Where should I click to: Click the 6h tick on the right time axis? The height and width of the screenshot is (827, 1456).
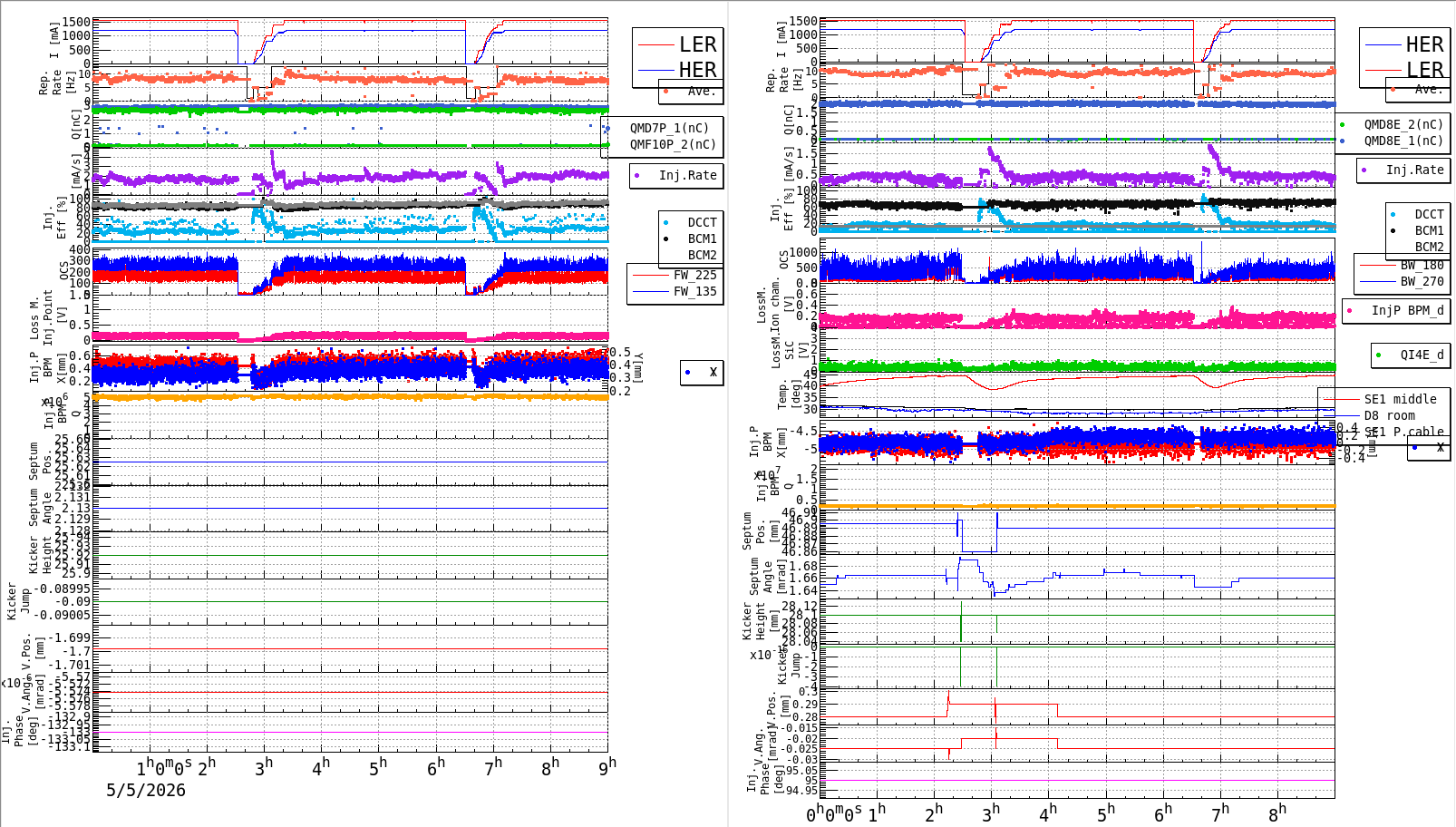1162,813
